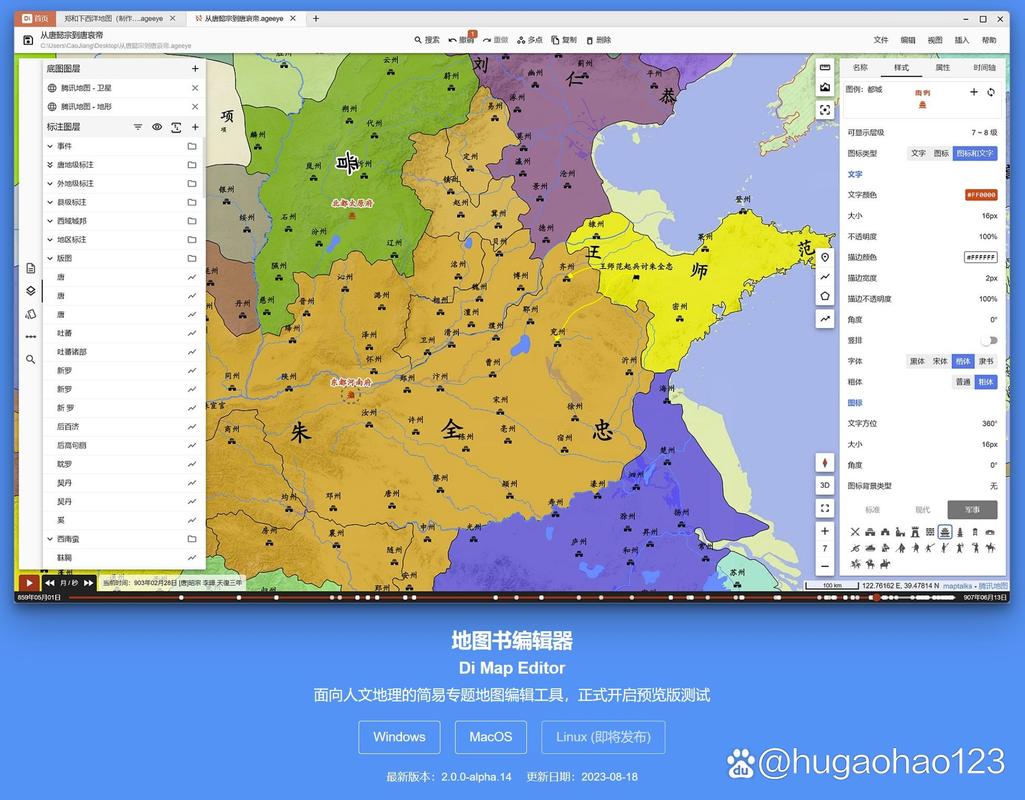Set icon type to 图标 only
The width and height of the screenshot is (1025, 800).
click(941, 154)
